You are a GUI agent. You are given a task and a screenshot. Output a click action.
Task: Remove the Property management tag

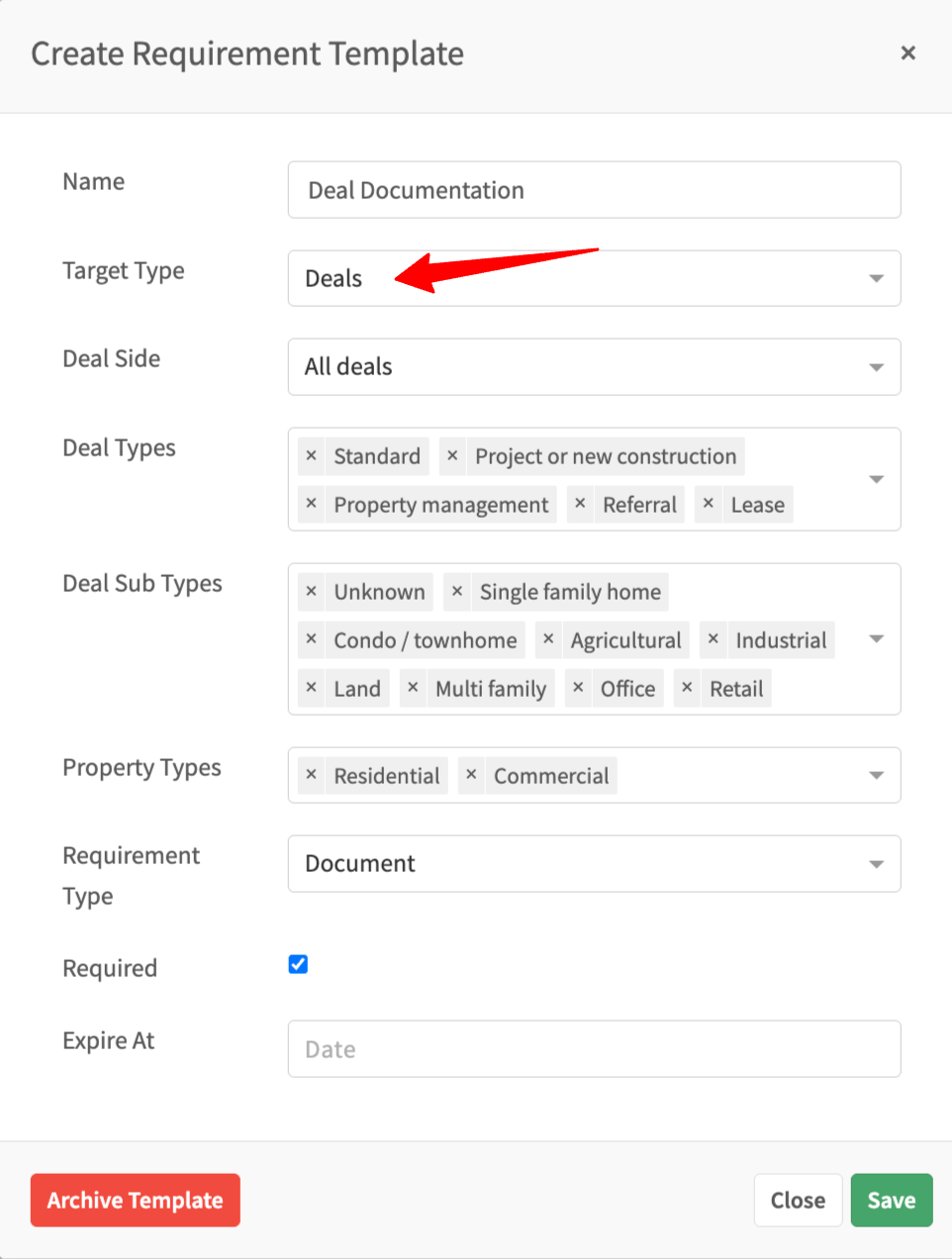(x=312, y=505)
